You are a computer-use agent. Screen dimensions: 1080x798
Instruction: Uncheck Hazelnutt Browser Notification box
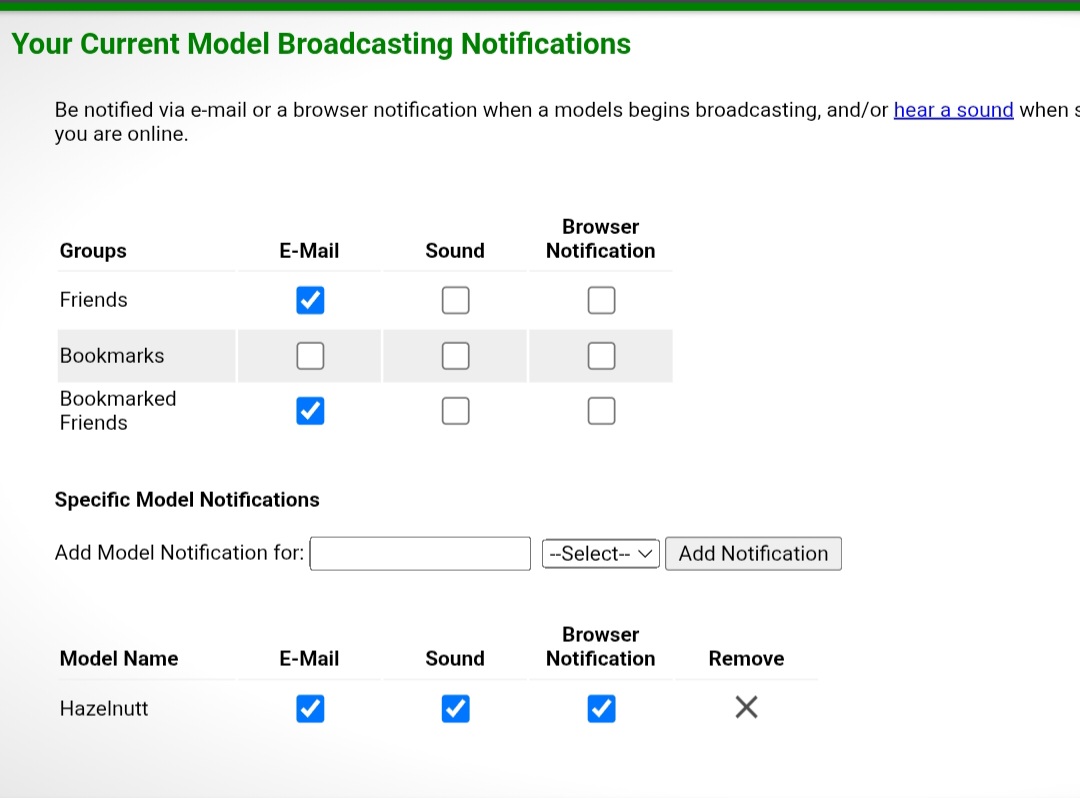[601, 709]
